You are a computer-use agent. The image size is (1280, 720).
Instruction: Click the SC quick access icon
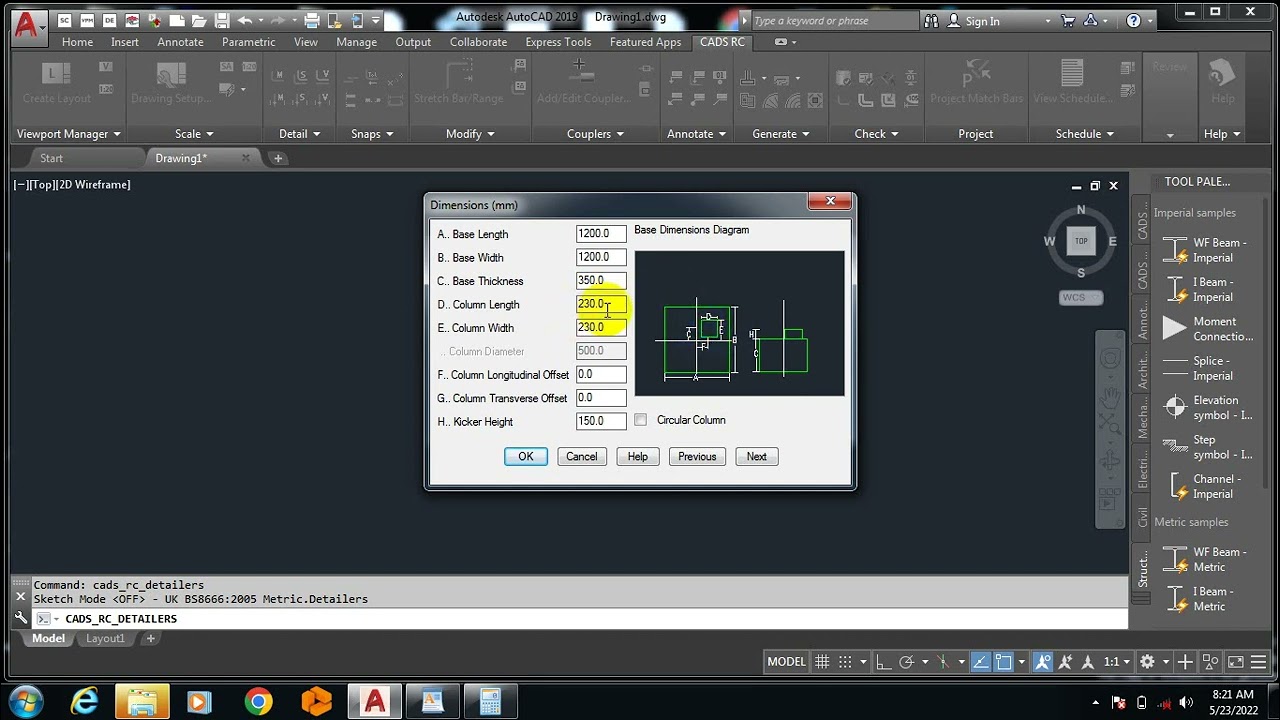[x=65, y=20]
